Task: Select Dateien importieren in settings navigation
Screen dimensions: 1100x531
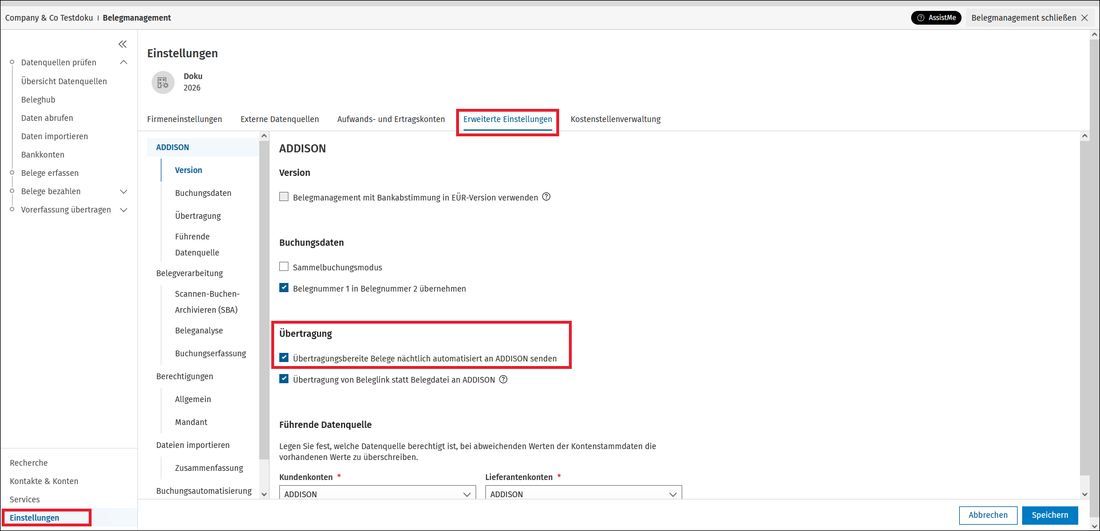Action: (x=193, y=445)
